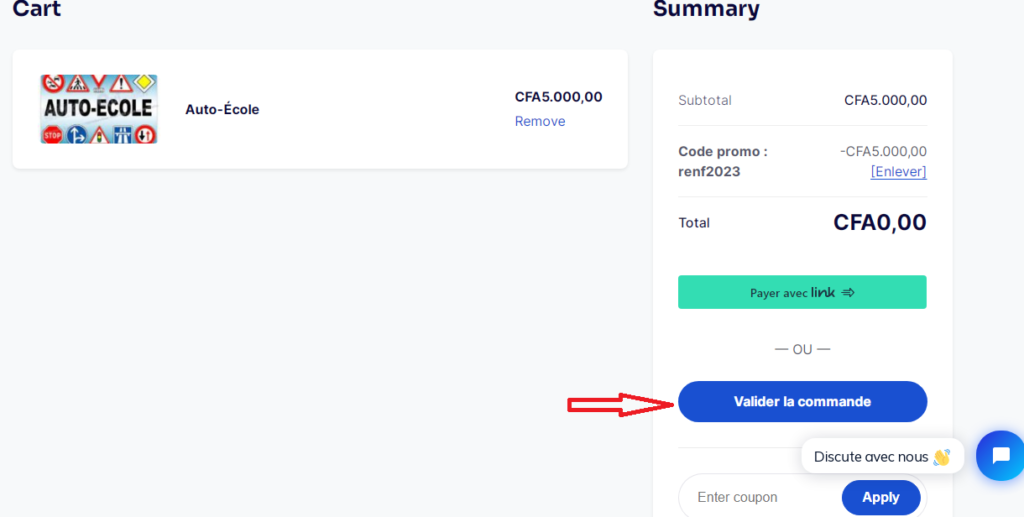The height and width of the screenshot is (517, 1024).
Task: Open the Auto-Ecole product thumbnail
Action: [x=99, y=109]
